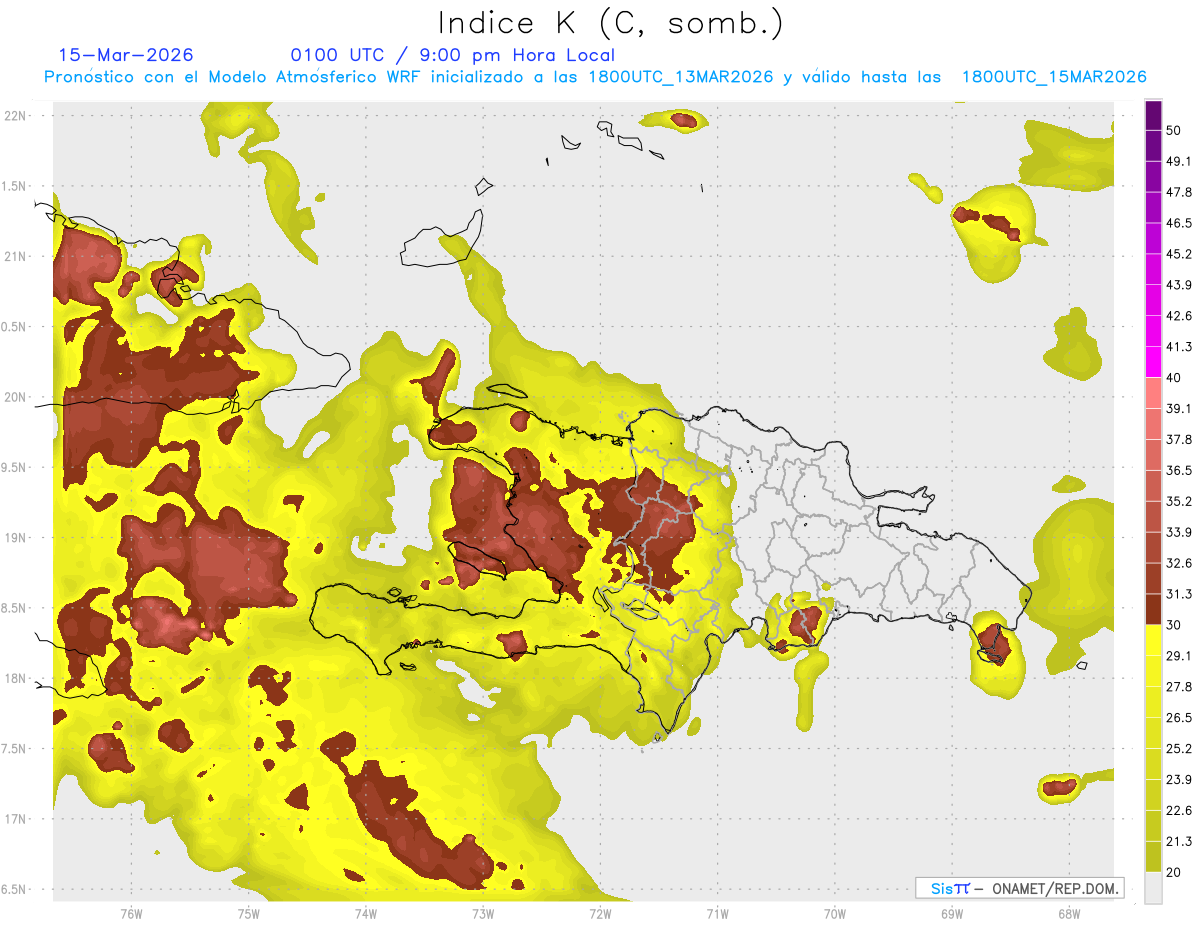
Task: Select the bright yellow colorbar segment between 29.1 and 30
Action: pos(1153,640)
